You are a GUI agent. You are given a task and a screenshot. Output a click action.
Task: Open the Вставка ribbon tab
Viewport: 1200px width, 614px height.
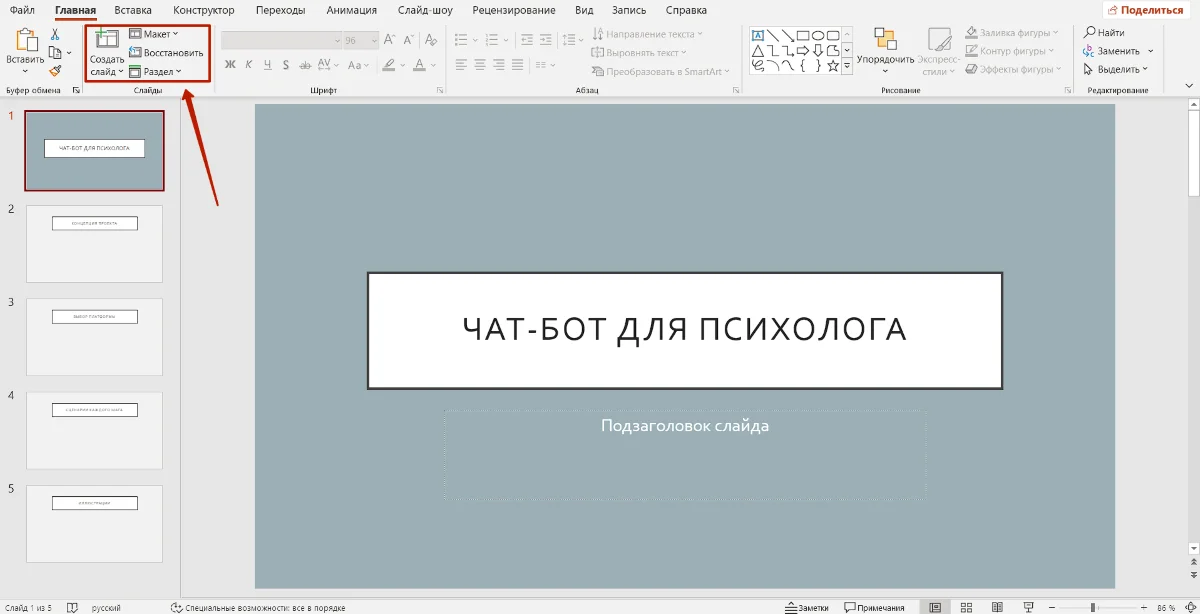point(133,10)
